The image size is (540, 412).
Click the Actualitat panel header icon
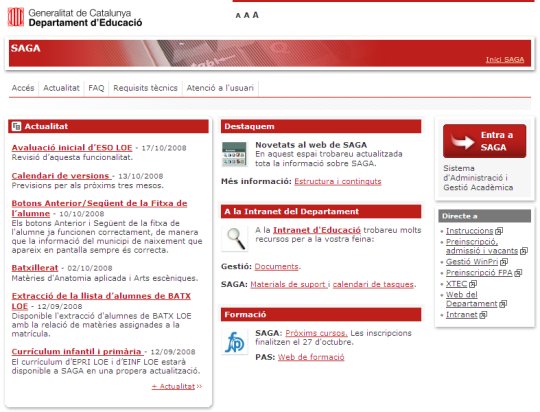pyautogui.click(x=16, y=126)
